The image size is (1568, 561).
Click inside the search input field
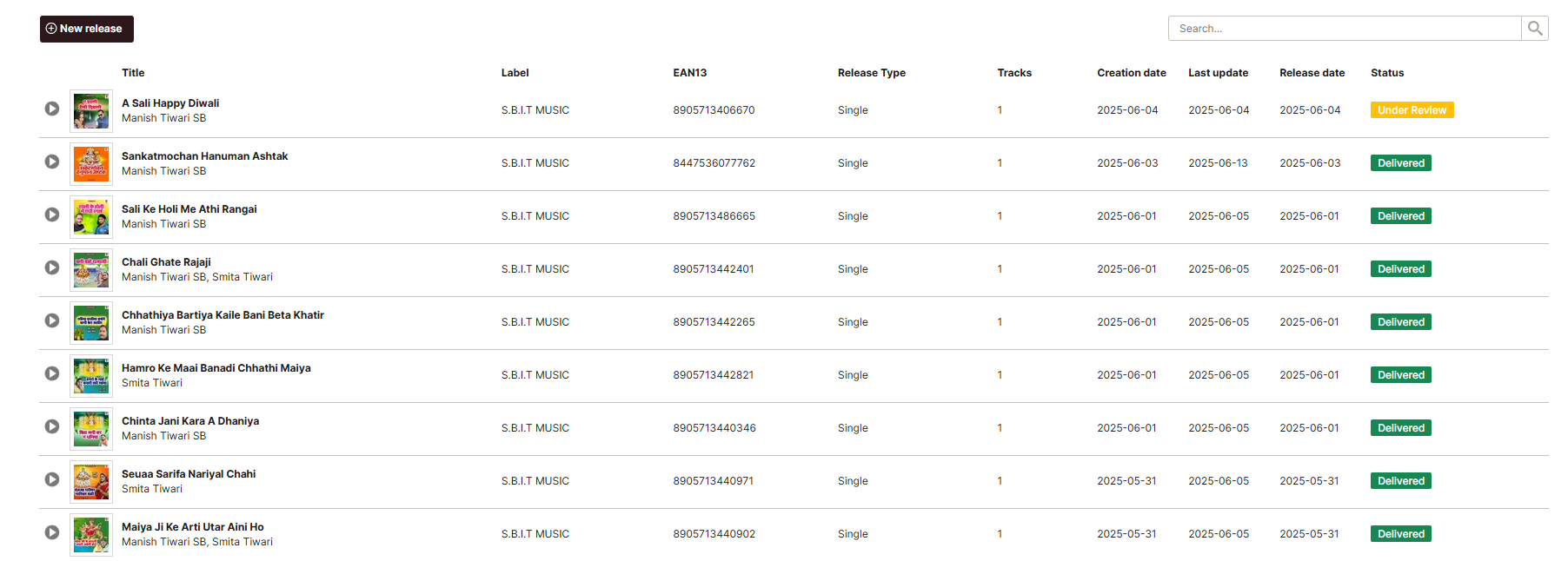point(1344,28)
